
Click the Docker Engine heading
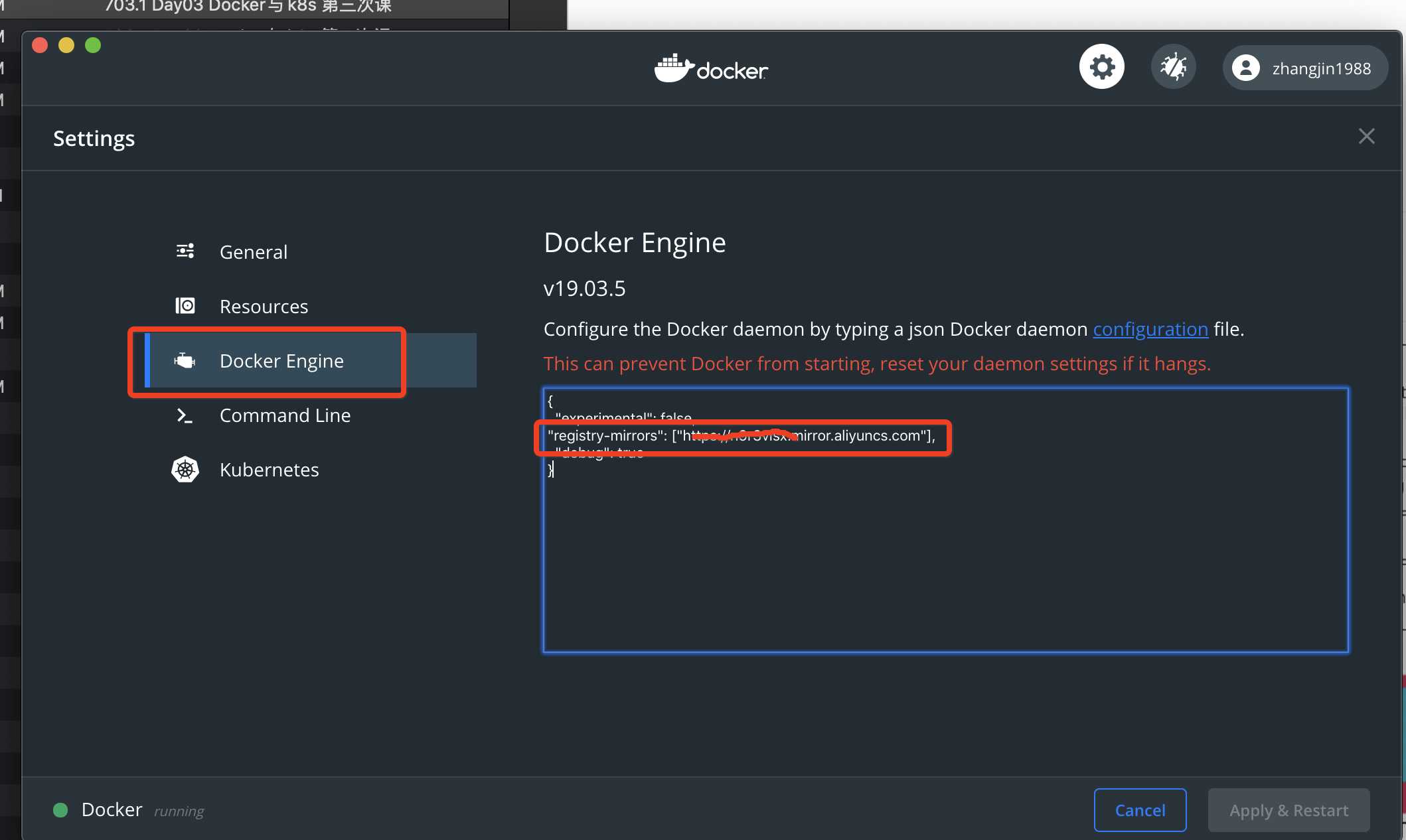635,243
